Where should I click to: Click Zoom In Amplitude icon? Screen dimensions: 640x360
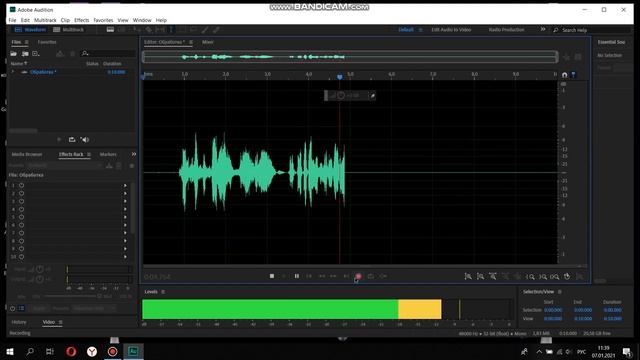click(x=468, y=277)
